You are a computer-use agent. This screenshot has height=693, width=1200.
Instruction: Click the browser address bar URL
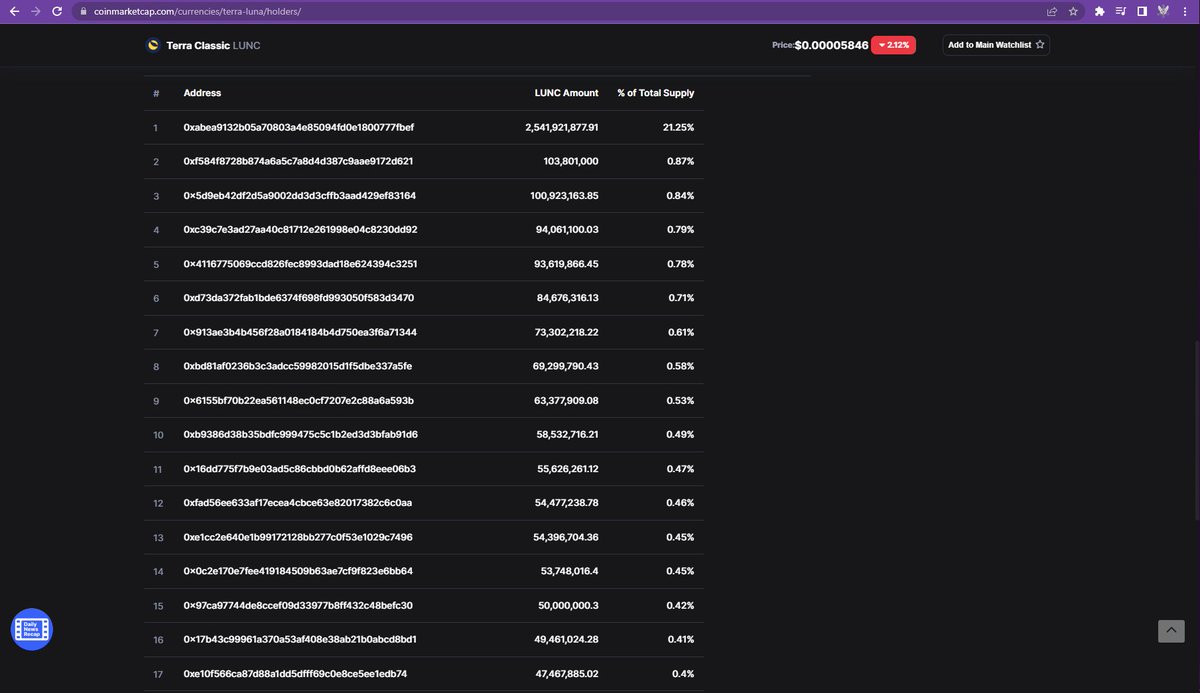[197, 11]
